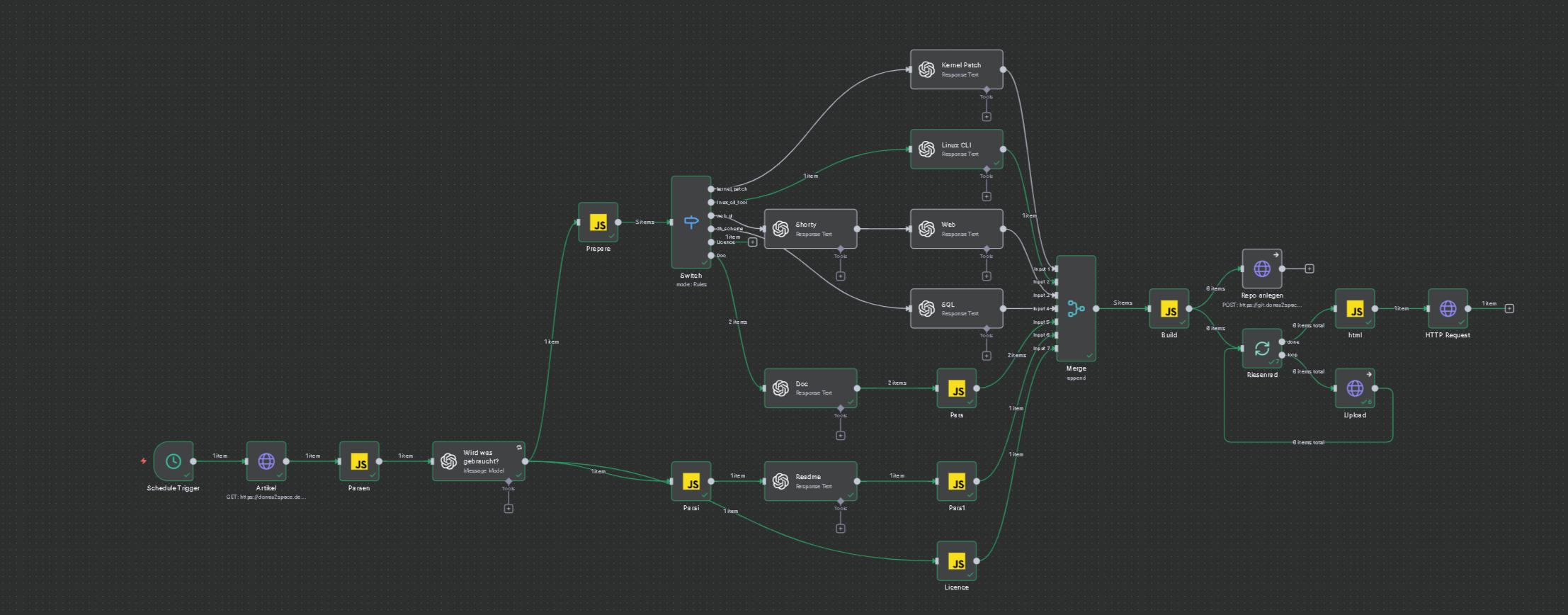Open the Repo anlegen node
1568x615 pixels.
pyautogui.click(x=1261, y=269)
